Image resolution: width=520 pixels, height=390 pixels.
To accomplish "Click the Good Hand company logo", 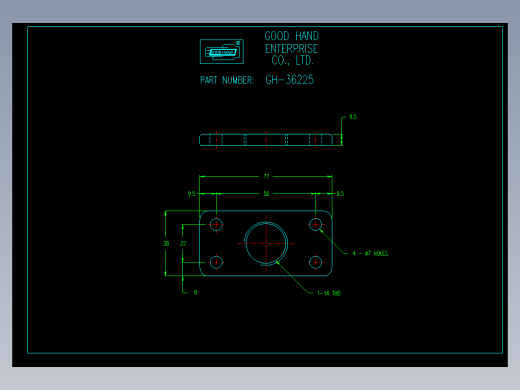I will click(x=222, y=52).
